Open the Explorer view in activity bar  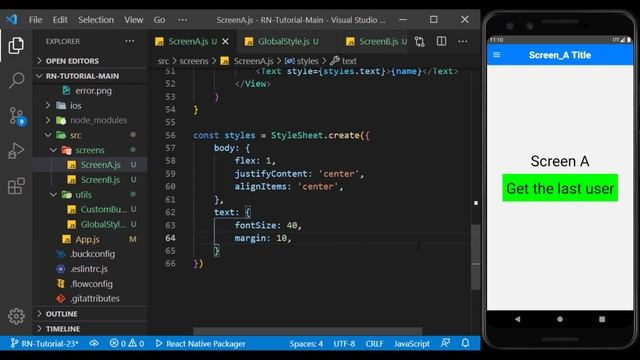coord(16,45)
